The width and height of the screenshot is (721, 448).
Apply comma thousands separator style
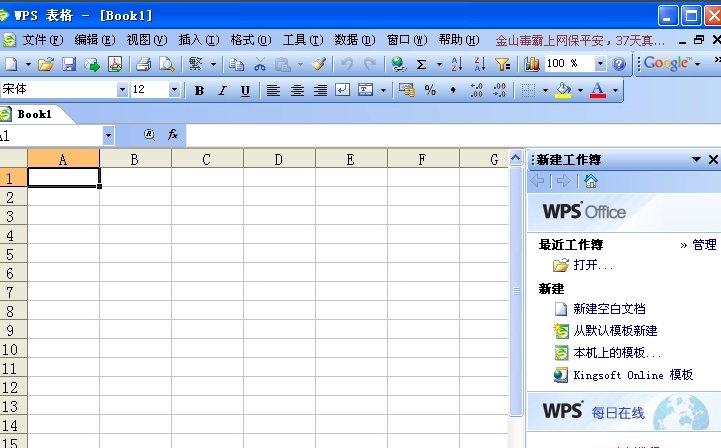point(453,90)
